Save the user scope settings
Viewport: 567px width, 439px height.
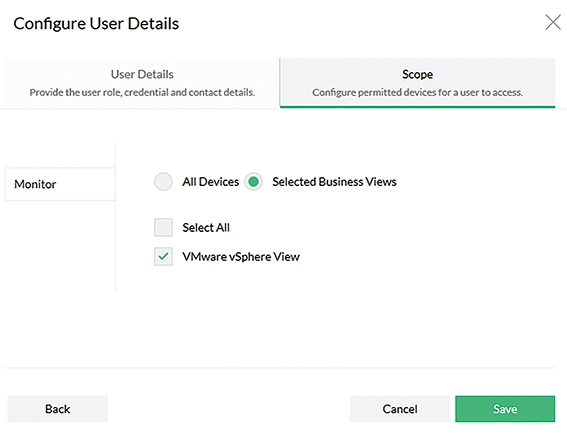(505, 409)
